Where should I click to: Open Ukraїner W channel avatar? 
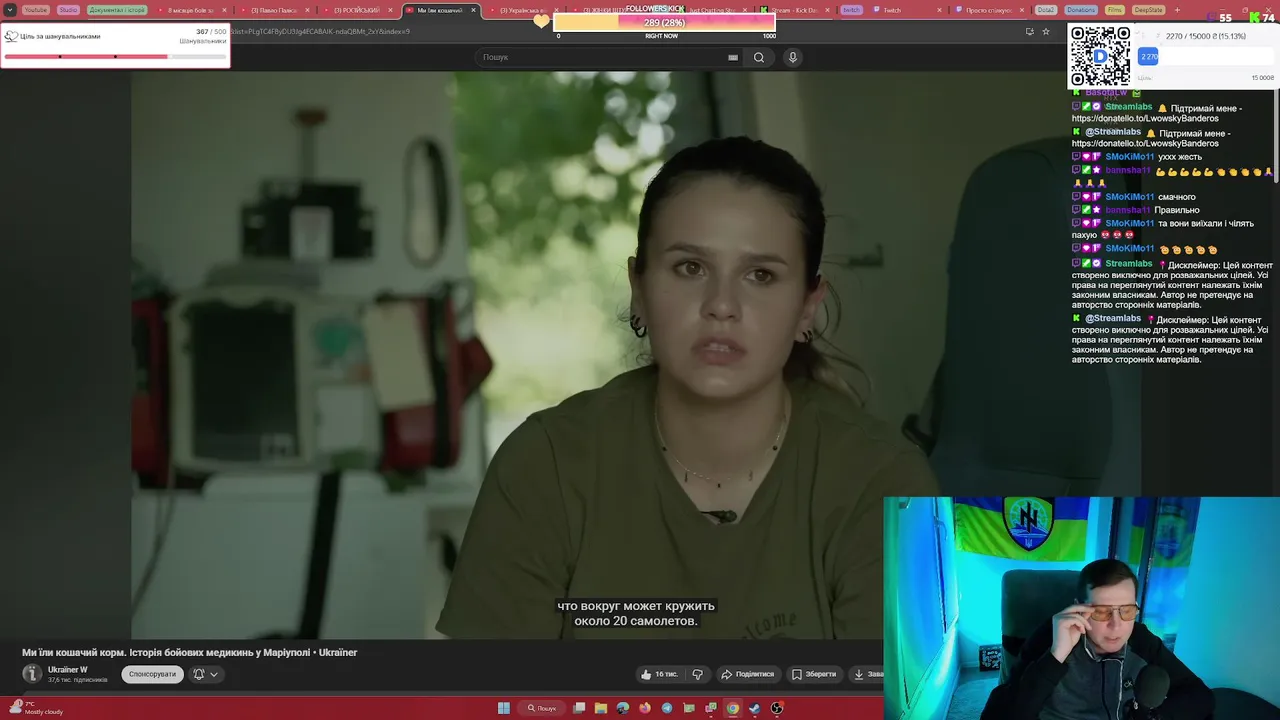(x=32, y=674)
